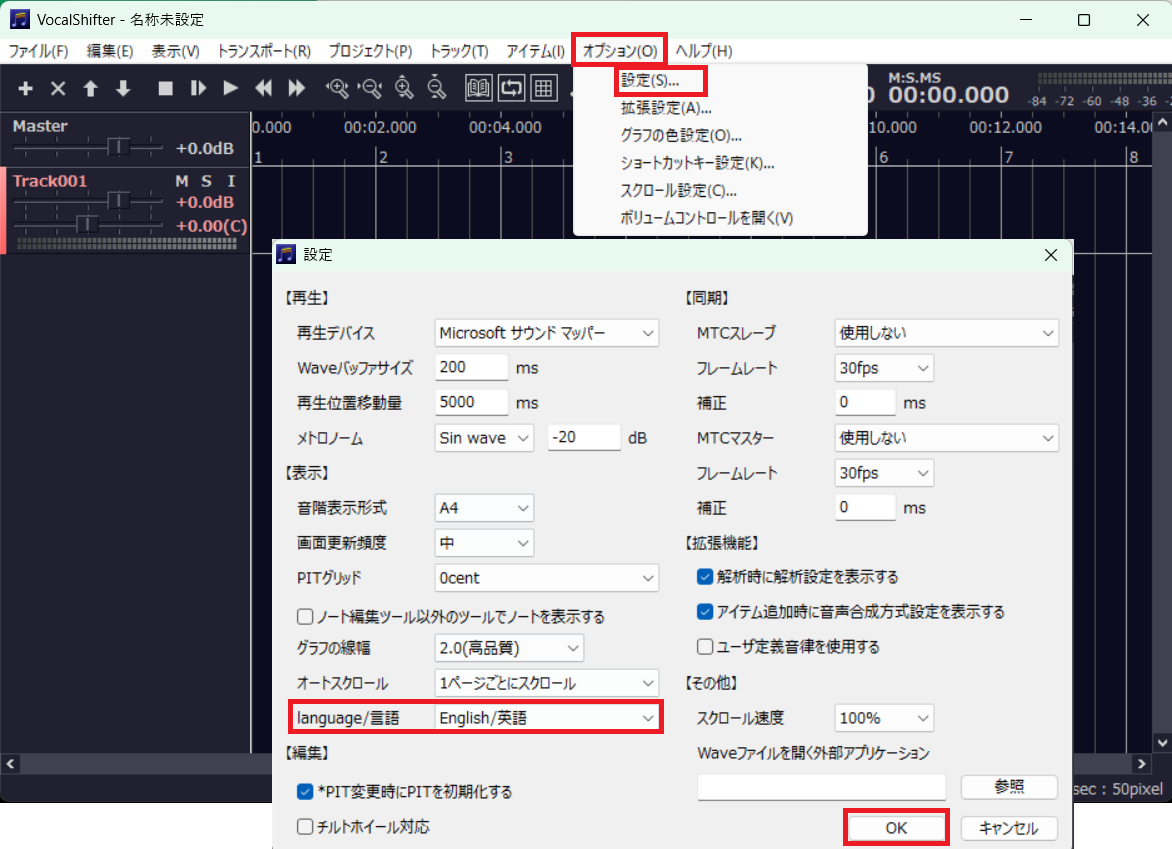Screen dimensions: 1172x849
Task: Start playback with the play triangle
Action: 230,88
